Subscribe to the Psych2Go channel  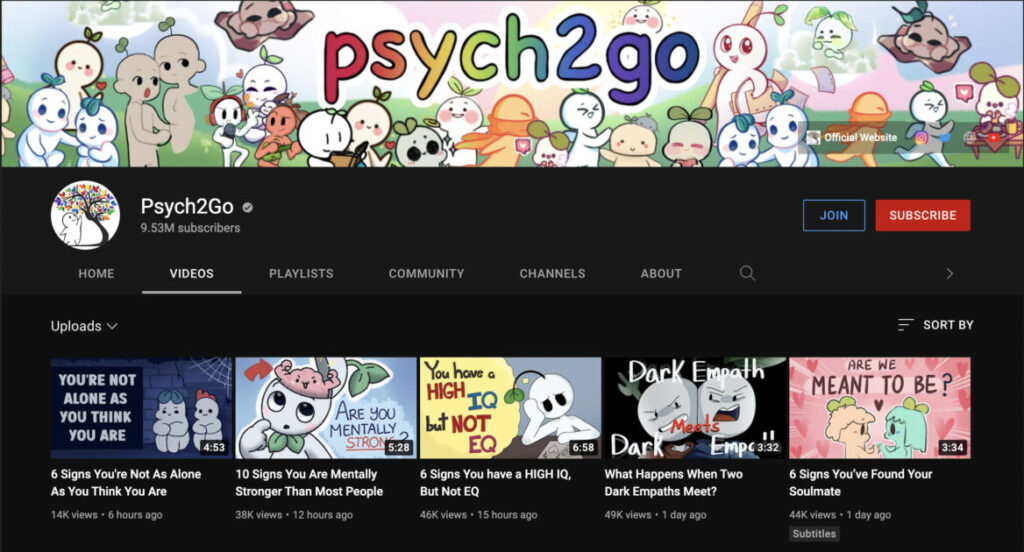click(x=923, y=216)
